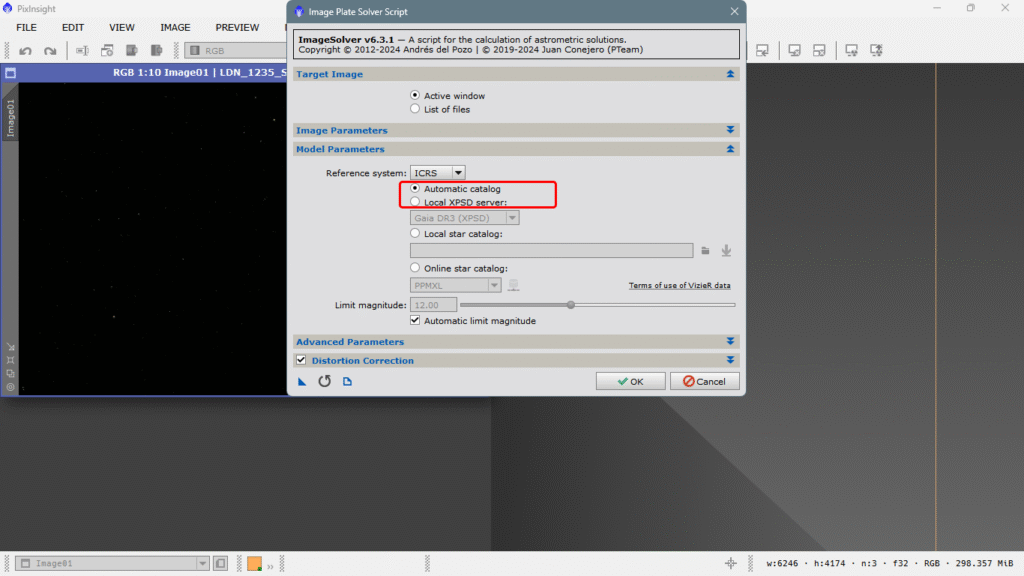Click the window-with-clock toolbar icon
The width and height of the screenshot is (1024, 576).
[x=107, y=51]
